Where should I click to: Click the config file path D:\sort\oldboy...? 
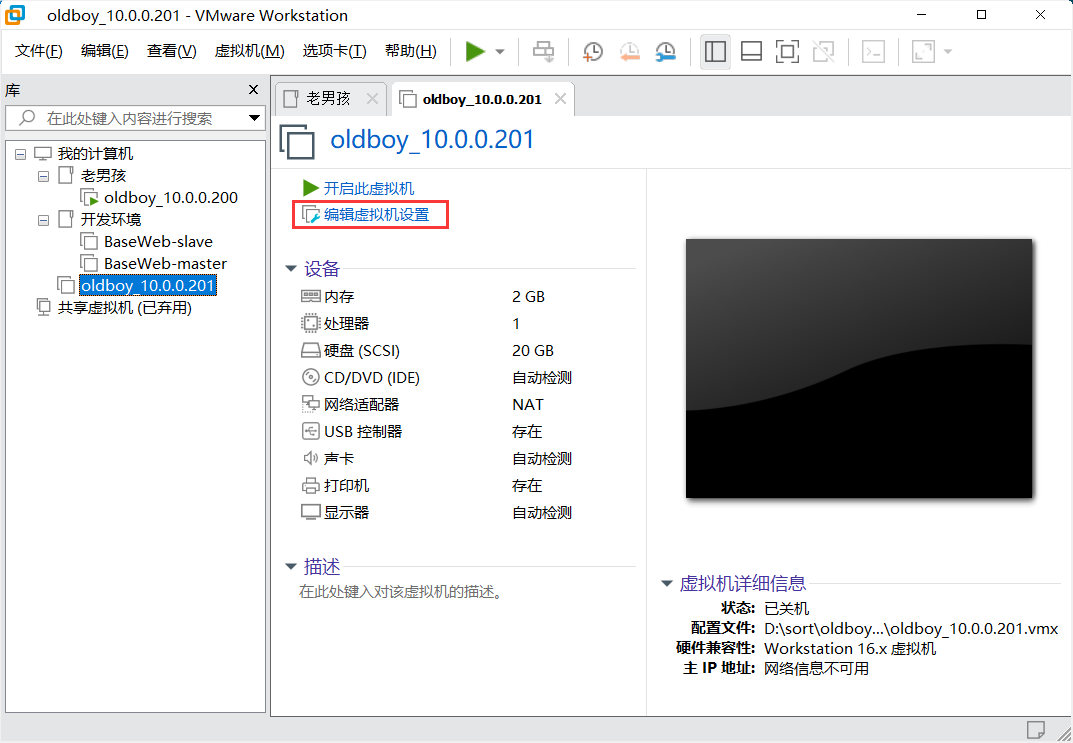(x=911, y=628)
